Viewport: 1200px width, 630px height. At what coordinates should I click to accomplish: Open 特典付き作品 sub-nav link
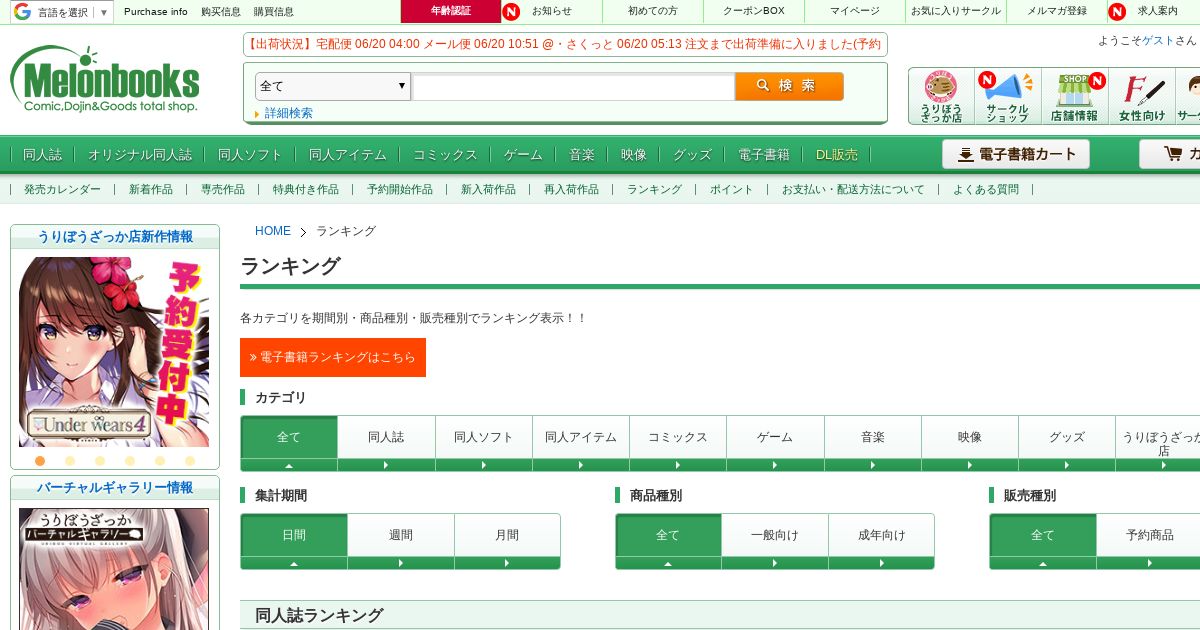306,189
